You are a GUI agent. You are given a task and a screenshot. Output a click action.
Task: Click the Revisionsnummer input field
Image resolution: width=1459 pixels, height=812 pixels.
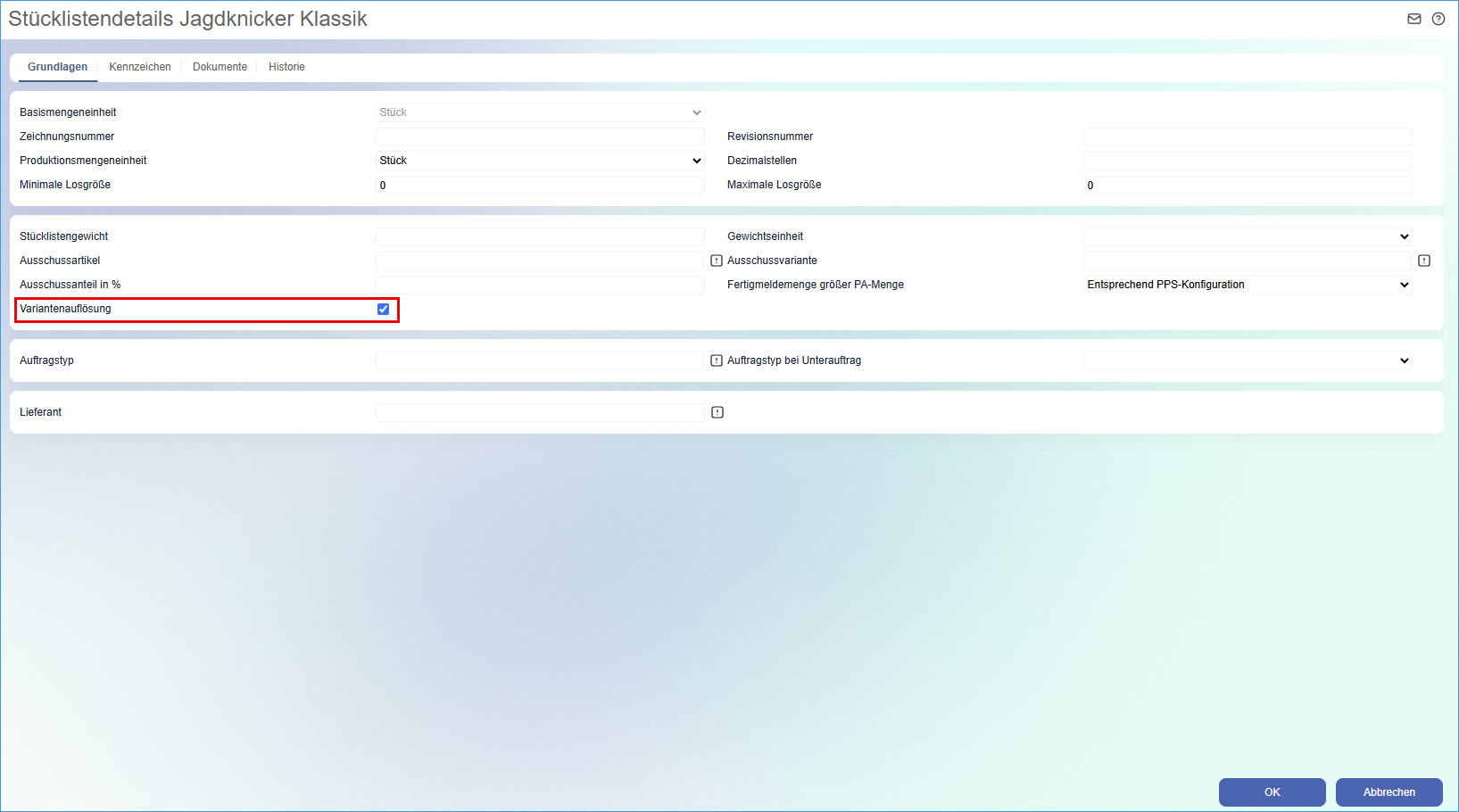point(1248,137)
